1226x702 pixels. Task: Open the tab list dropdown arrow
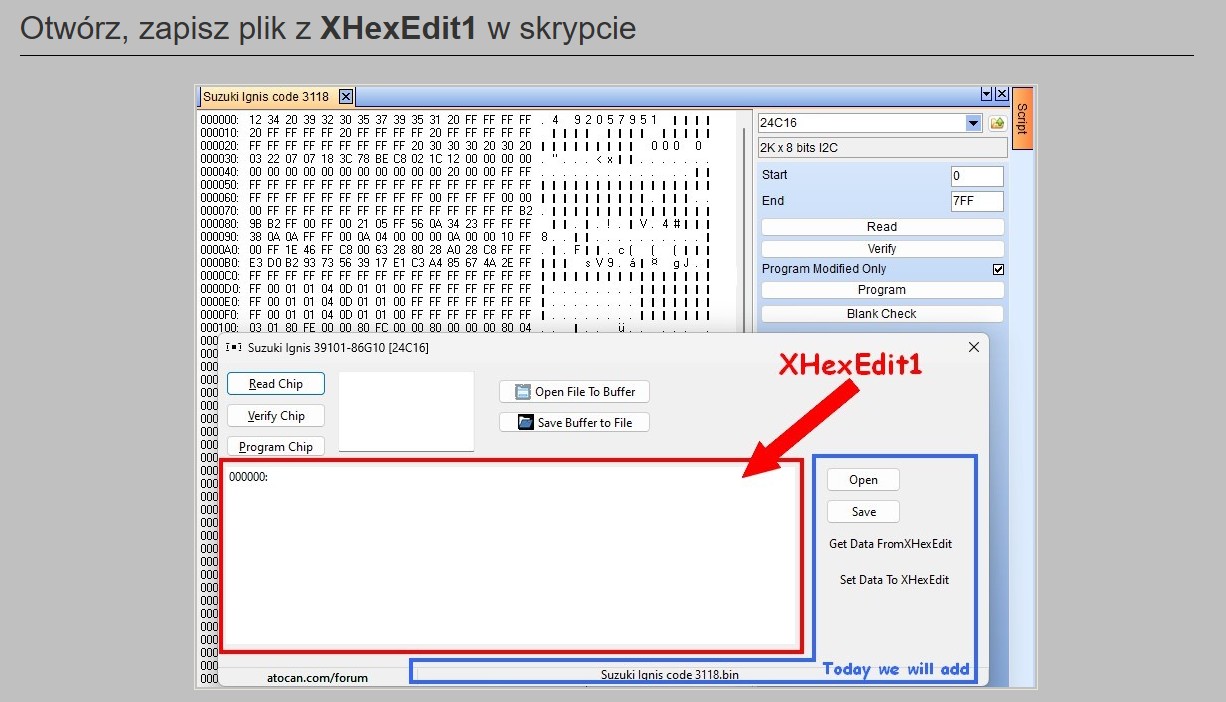coord(987,94)
